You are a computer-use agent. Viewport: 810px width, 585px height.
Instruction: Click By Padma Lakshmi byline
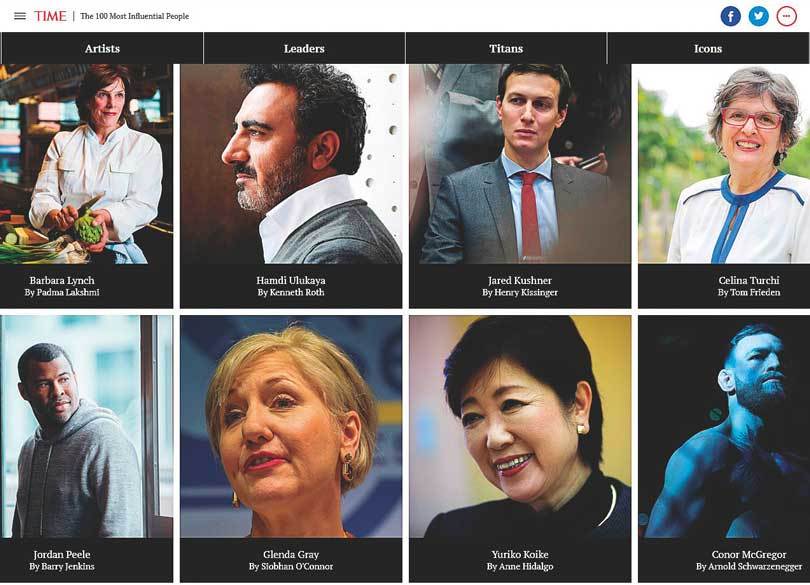pos(62,292)
